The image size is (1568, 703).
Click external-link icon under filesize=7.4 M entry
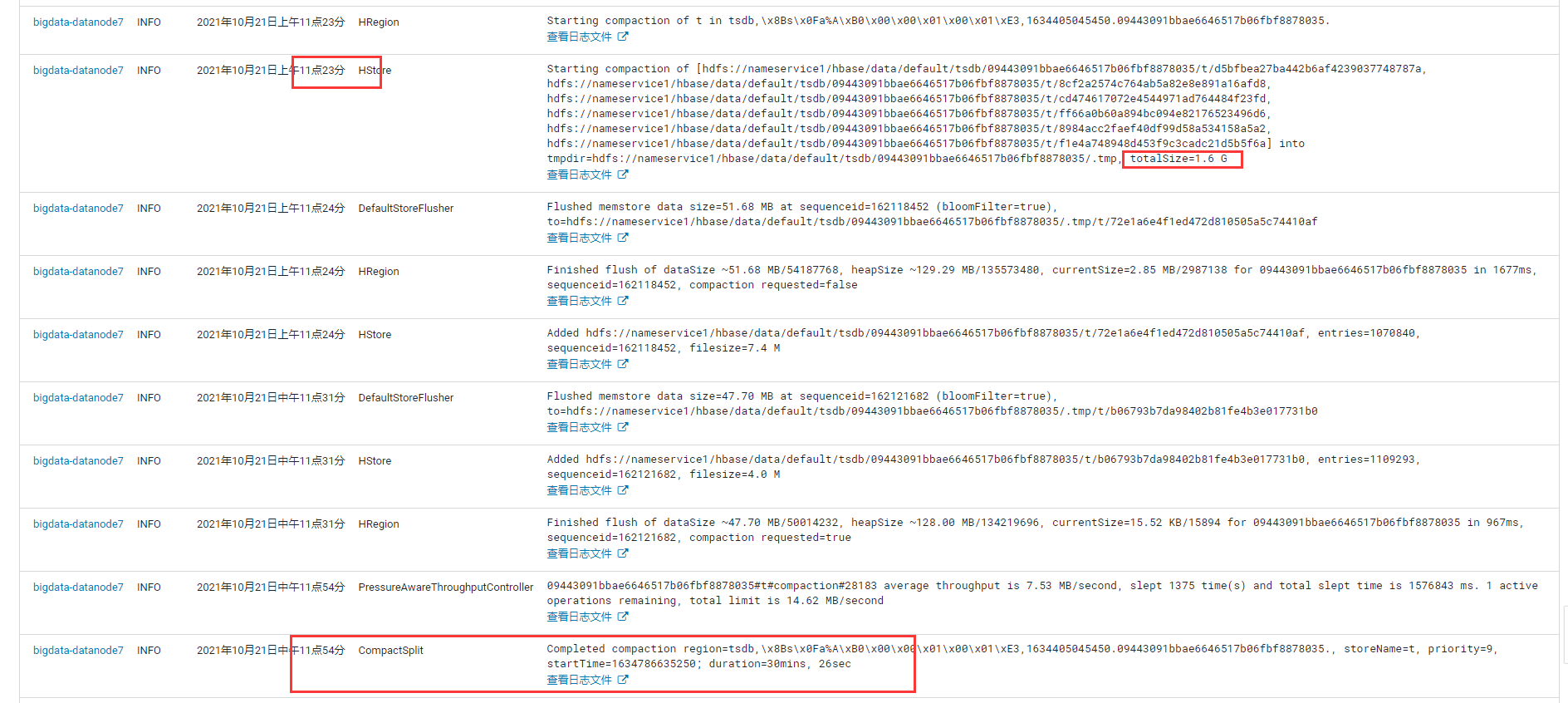623,364
